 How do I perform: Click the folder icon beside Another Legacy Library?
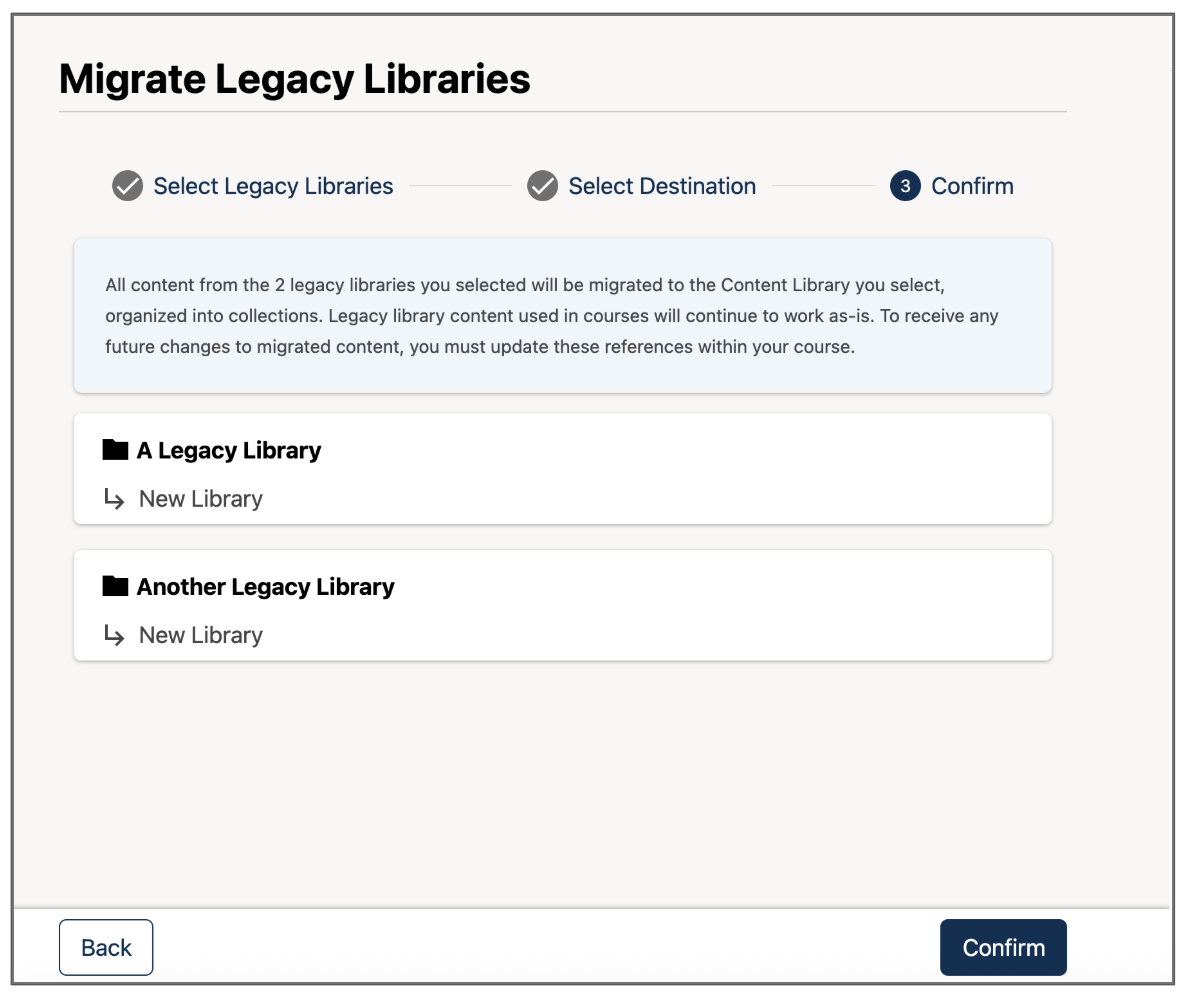[x=113, y=586]
